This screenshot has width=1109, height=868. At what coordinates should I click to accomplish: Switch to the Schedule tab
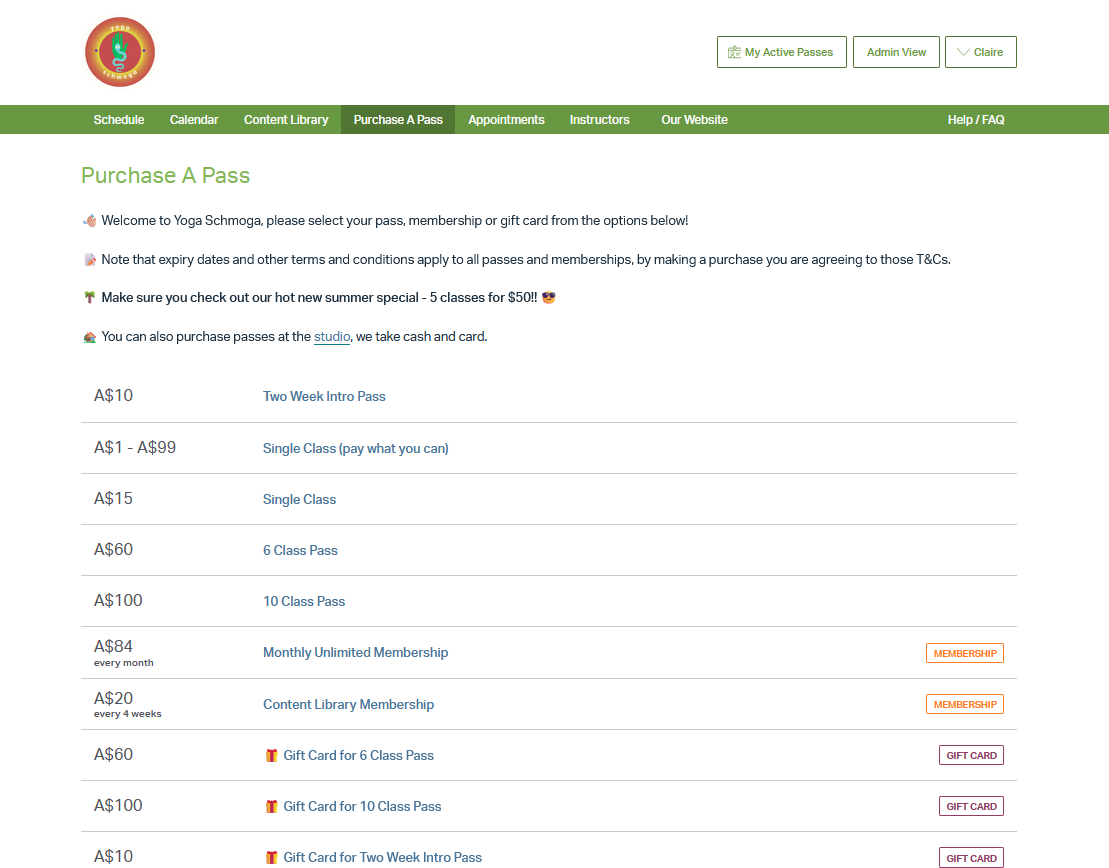click(118, 119)
